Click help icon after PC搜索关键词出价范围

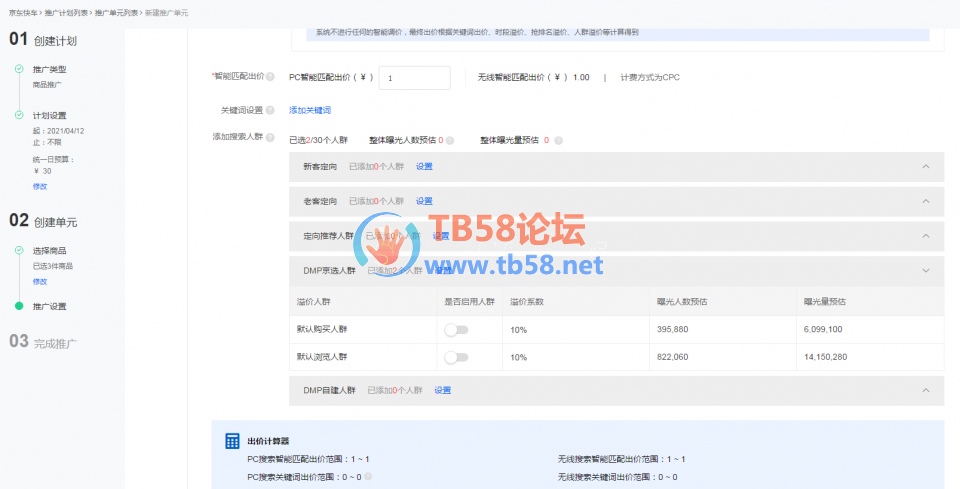pos(369,477)
